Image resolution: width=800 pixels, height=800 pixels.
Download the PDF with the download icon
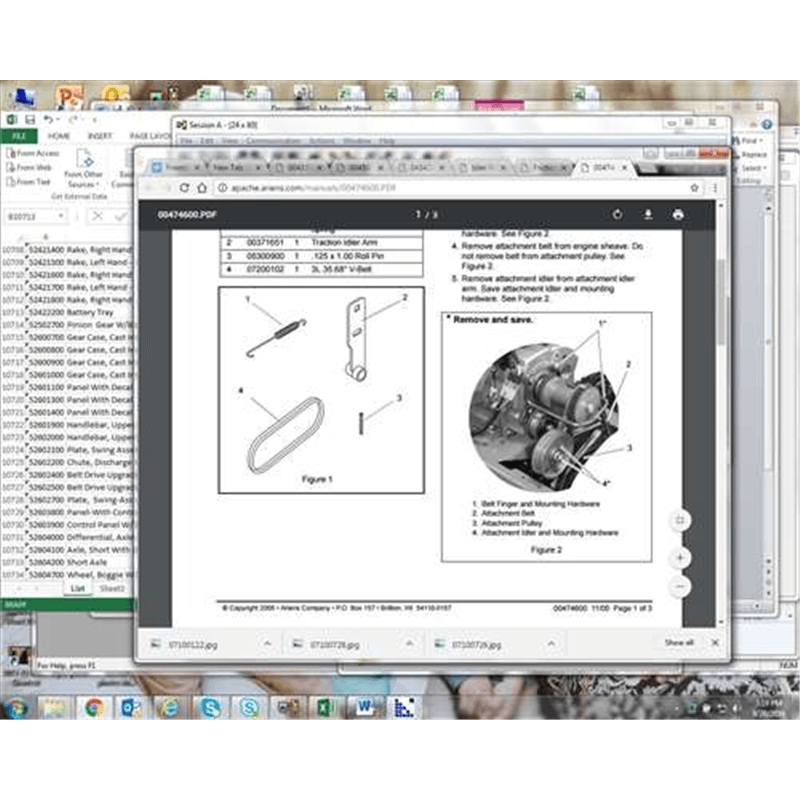648,214
